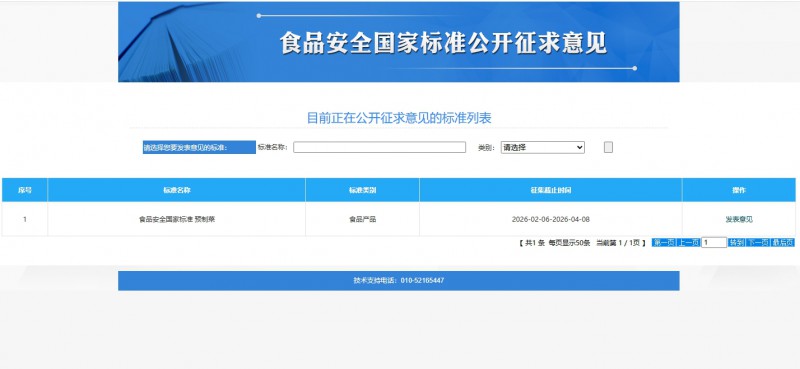Jump to 最后页 in pagination
This screenshot has height=369, width=800.
[782, 242]
